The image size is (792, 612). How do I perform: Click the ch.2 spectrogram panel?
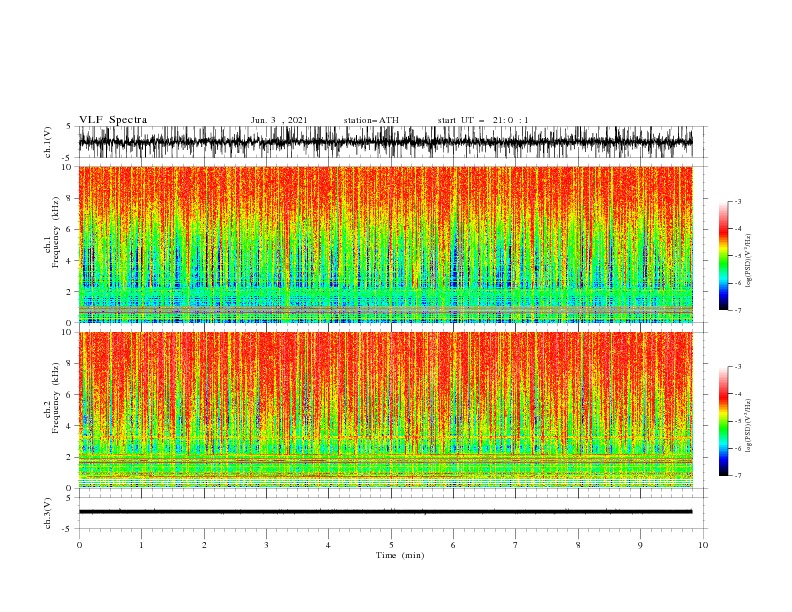coord(385,410)
